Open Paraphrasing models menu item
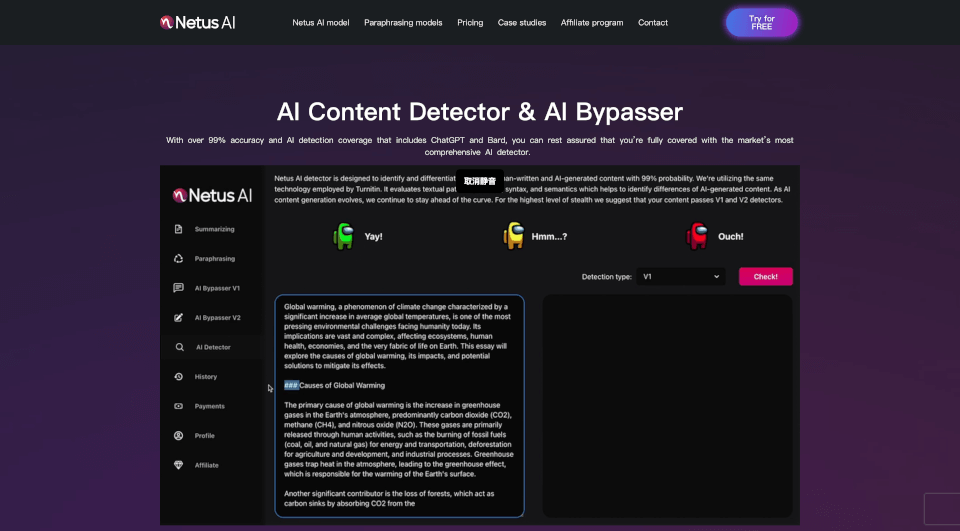960x531 pixels. point(403,23)
